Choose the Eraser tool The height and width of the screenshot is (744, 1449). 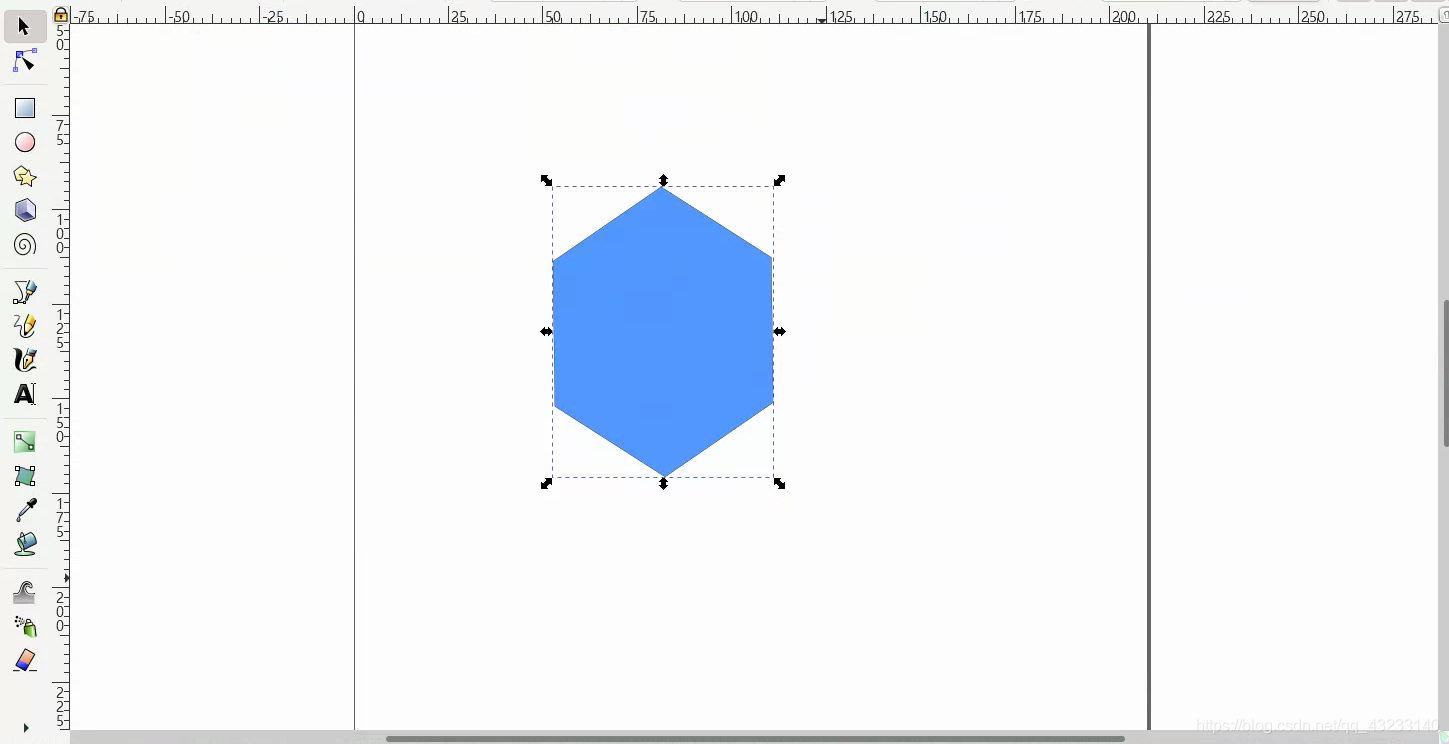click(24, 660)
